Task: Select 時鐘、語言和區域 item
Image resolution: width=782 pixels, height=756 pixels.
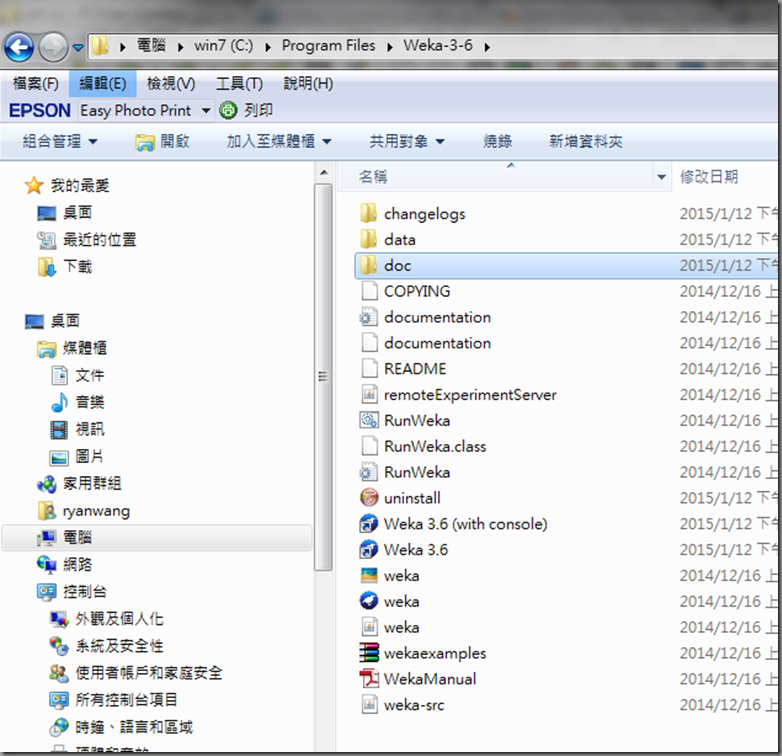Action: pyautogui.click(x=121, y=727)
